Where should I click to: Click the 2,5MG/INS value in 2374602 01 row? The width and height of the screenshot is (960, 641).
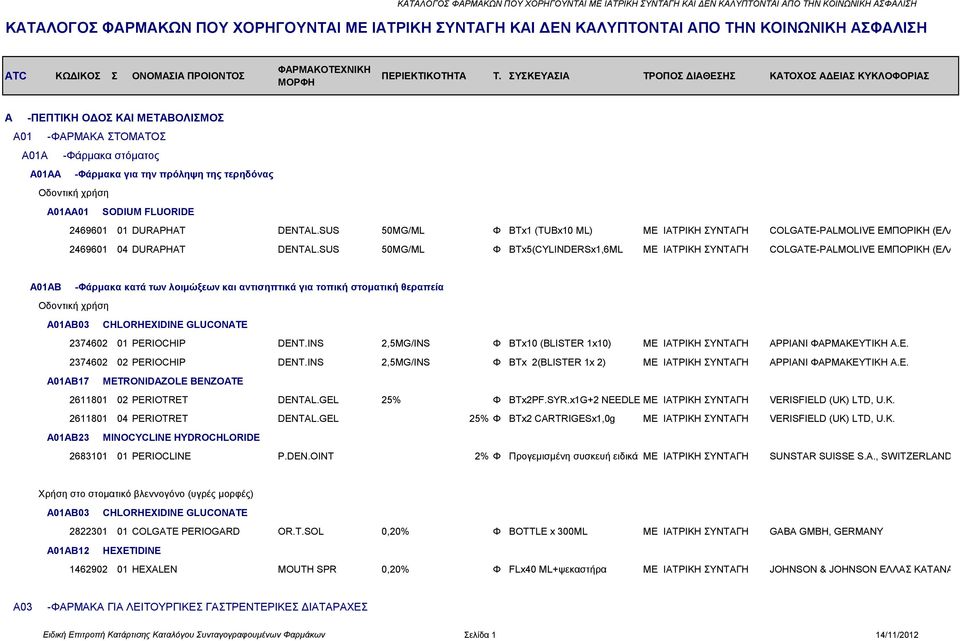pos(405,343)
